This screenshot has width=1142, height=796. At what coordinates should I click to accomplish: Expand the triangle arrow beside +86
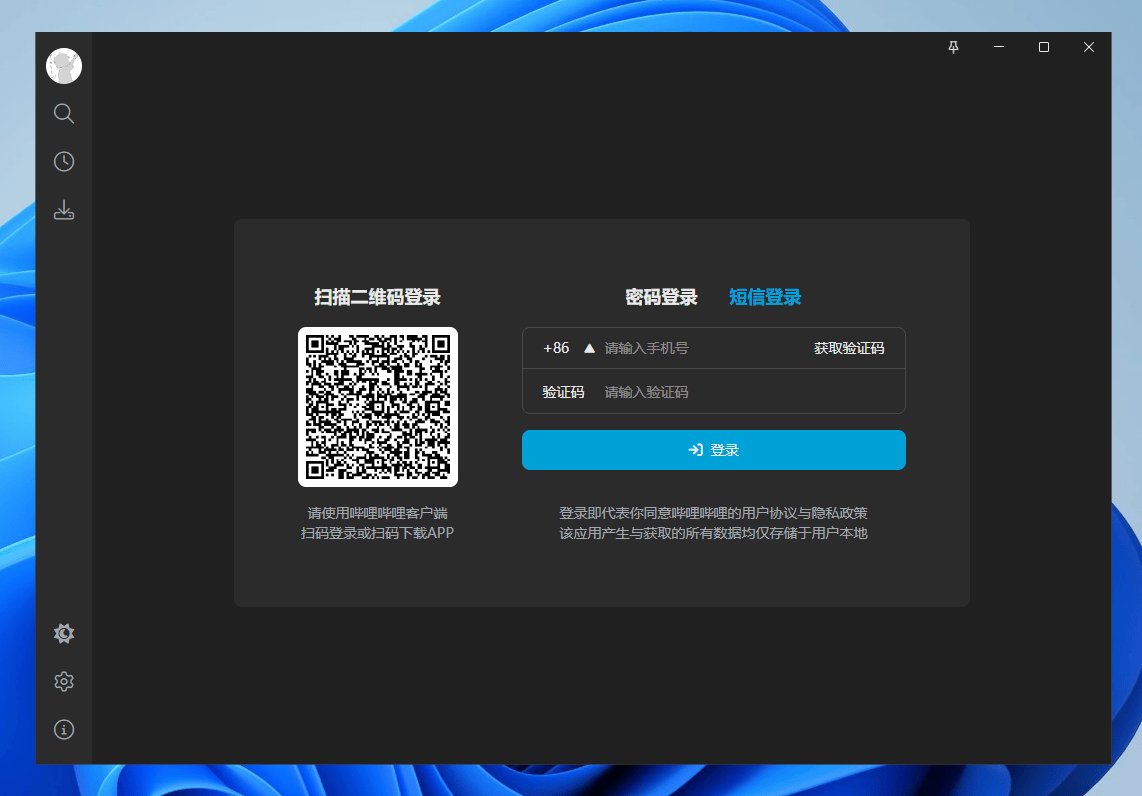[x=589, y=348]
